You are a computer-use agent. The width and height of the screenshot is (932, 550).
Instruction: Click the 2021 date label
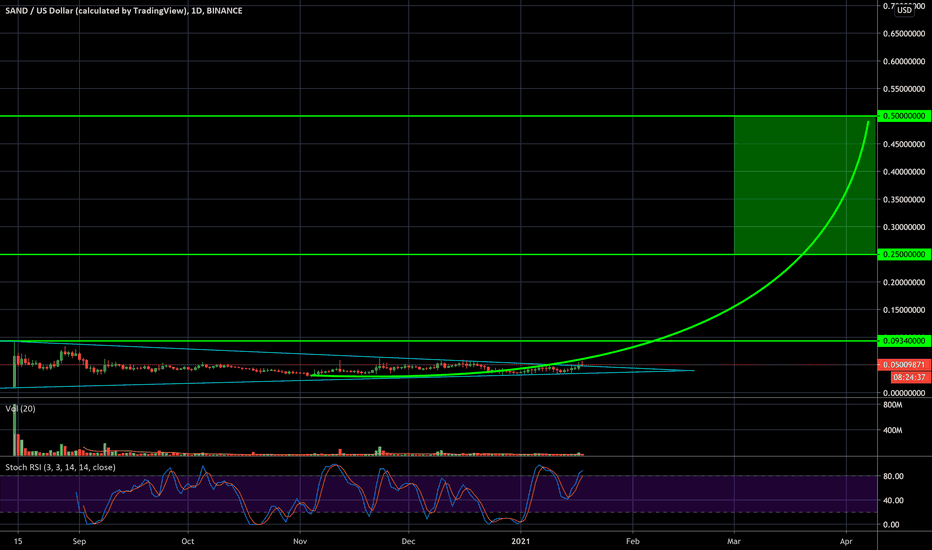[x=521, y=541]
